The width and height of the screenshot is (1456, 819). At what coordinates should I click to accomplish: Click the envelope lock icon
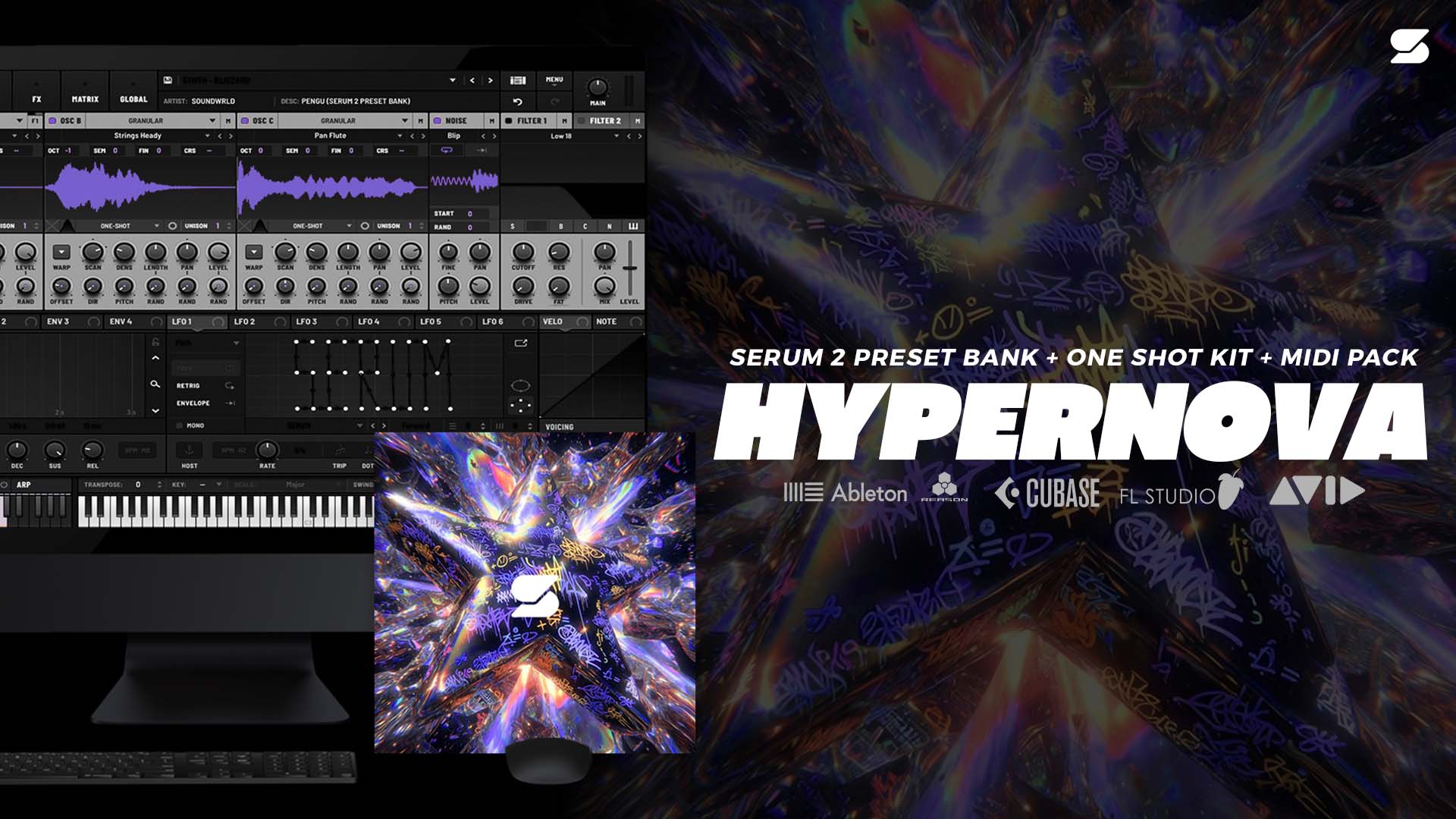click(x=155, y=342)
